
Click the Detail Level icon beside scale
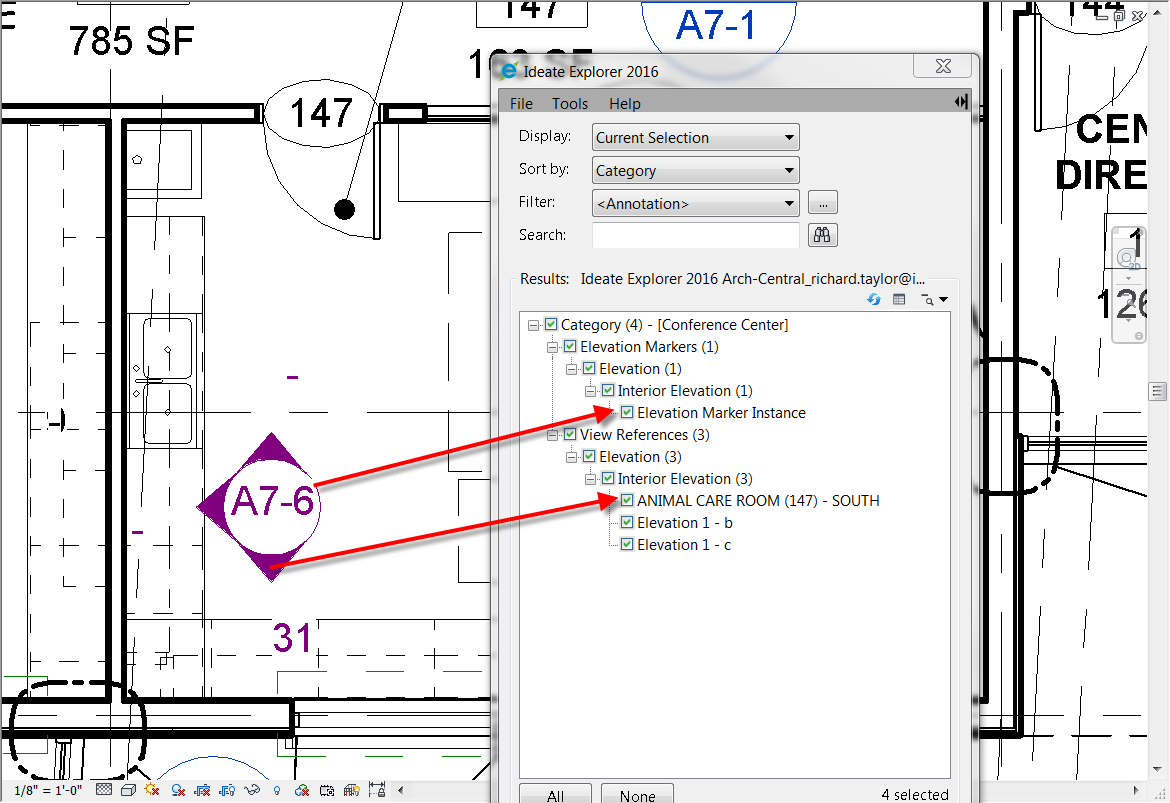[x=103, y=790]
